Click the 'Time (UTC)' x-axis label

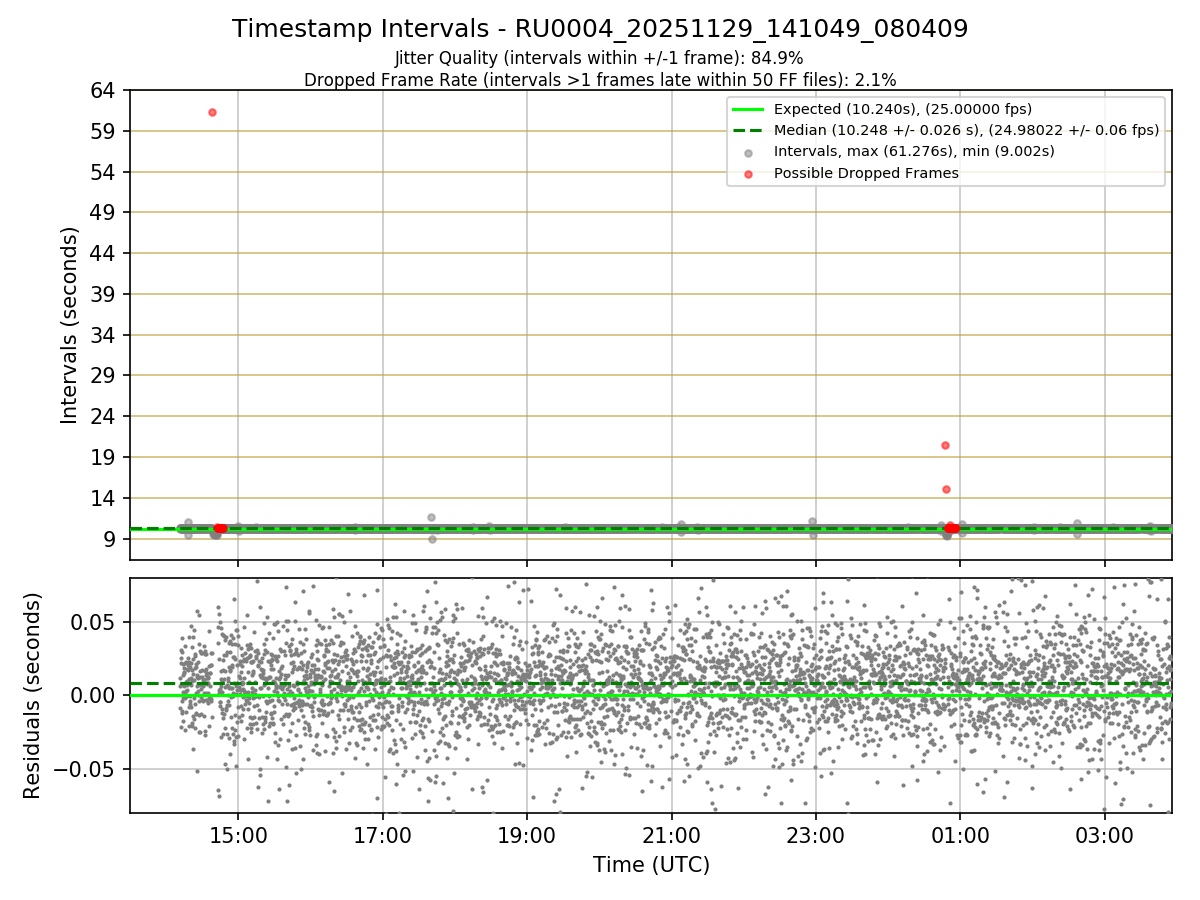click(651, 865)
